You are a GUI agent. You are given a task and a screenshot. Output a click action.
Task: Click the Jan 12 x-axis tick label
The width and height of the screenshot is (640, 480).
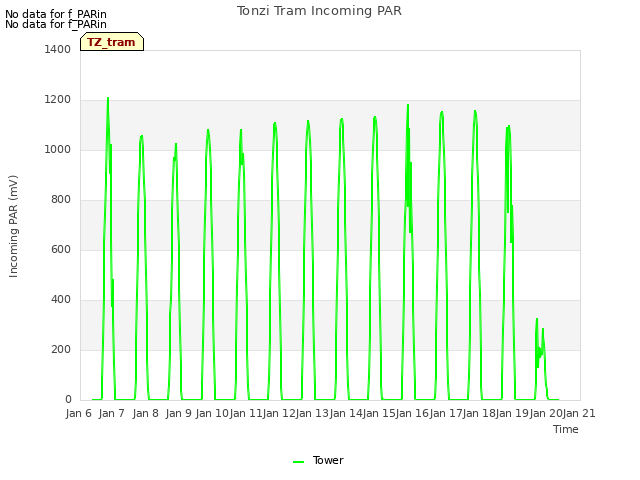tap(279, 413)
